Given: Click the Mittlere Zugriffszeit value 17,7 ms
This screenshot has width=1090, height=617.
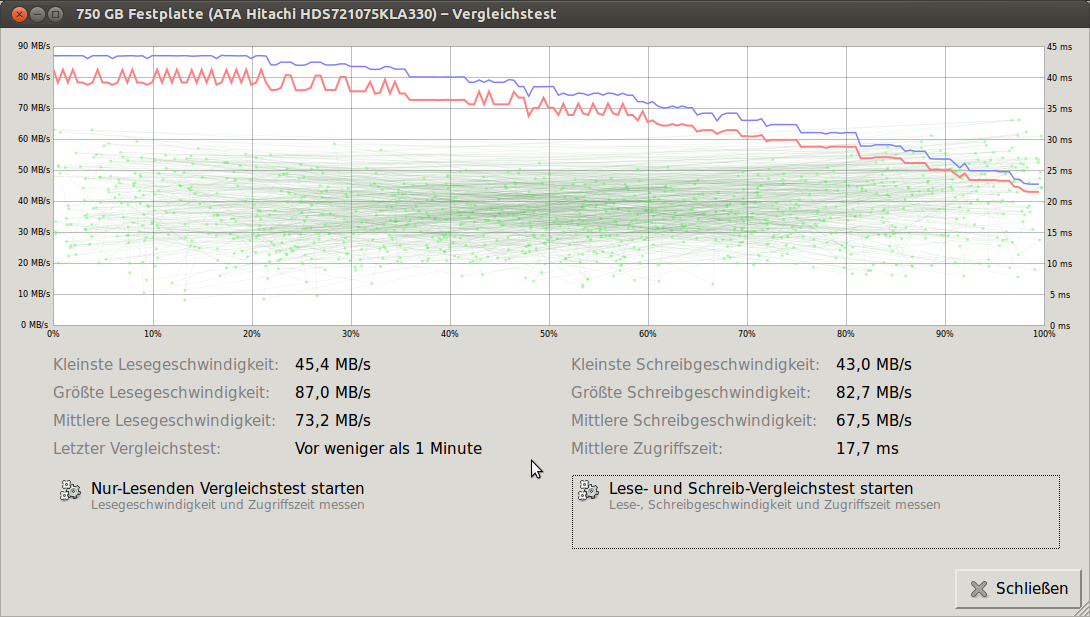Looking at the screenshot, I should (x=867, y=448).
